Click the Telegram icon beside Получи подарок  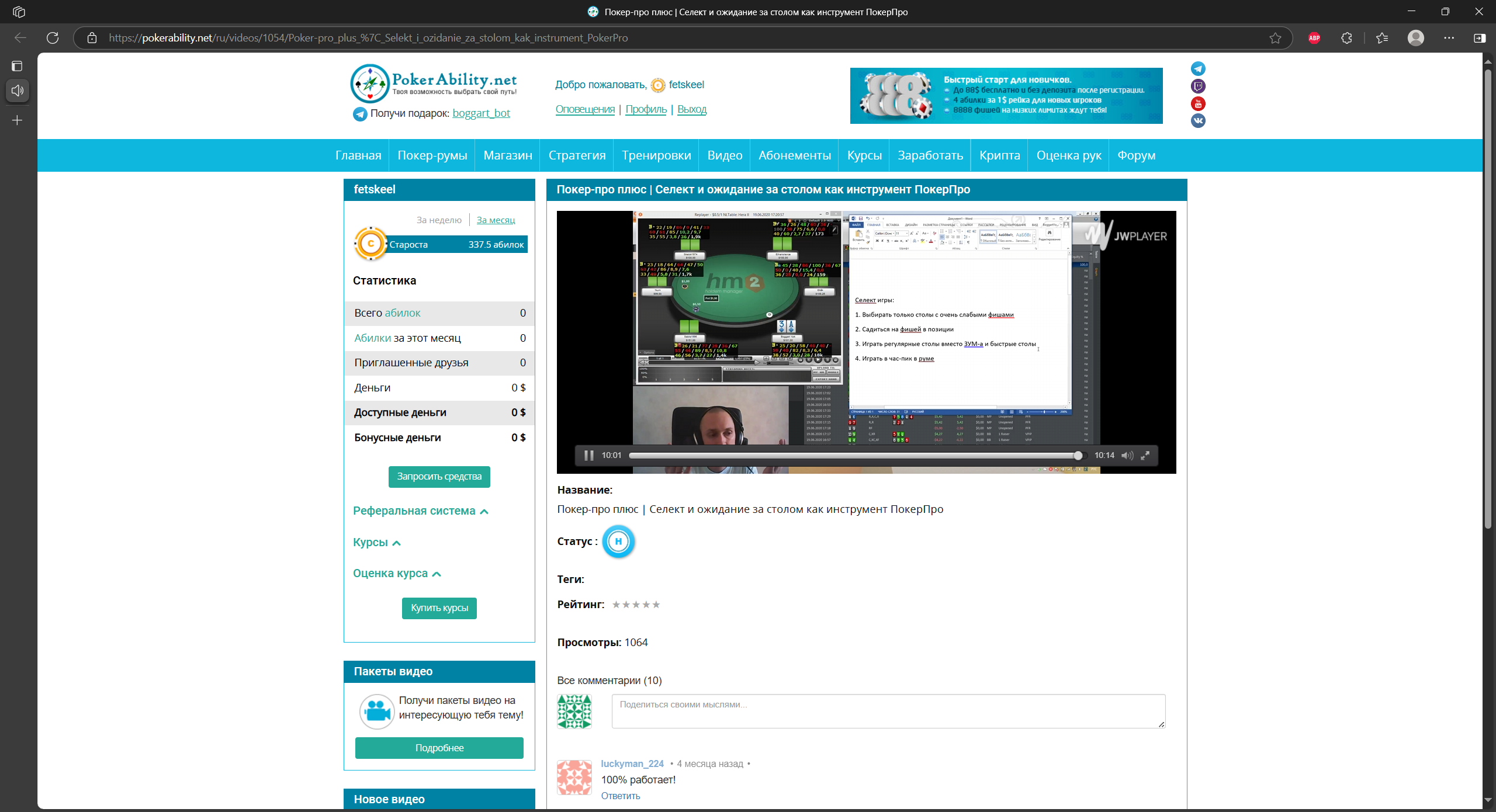(360, 113)
